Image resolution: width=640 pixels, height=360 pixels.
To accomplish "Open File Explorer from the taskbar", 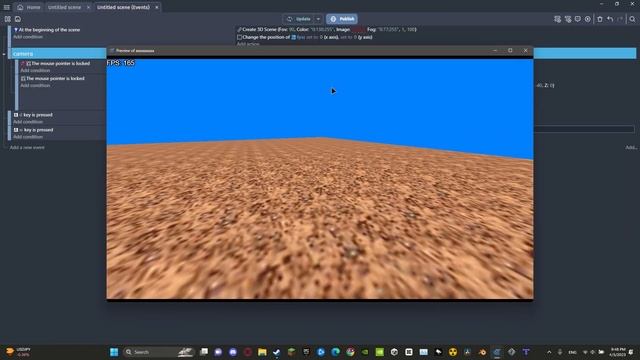I will 262,352.
